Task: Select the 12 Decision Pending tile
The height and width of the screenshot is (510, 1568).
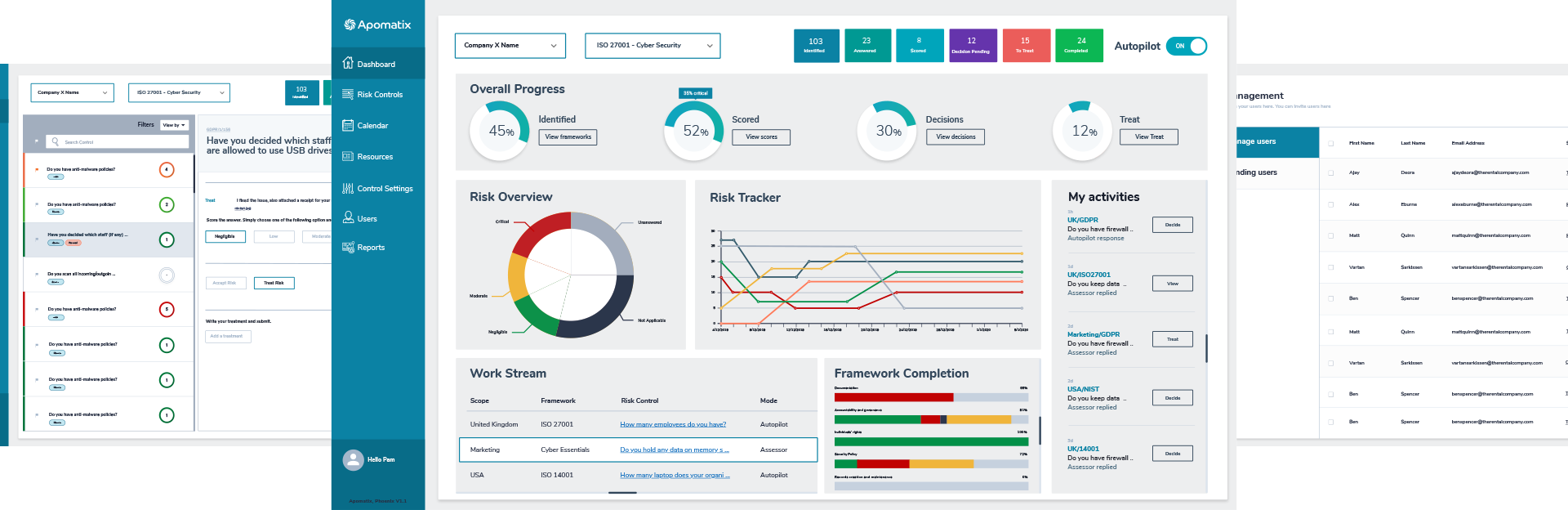Action: coord(971,45)
